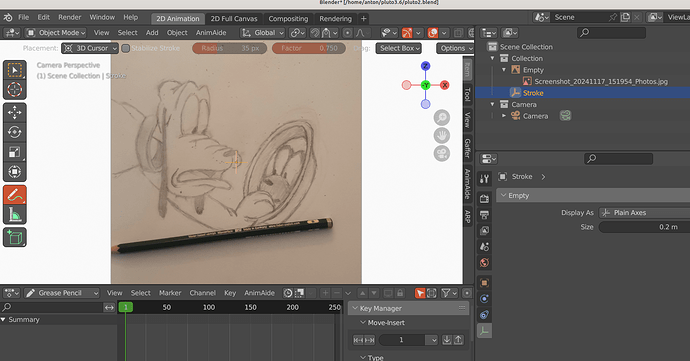
Task: Open the Options dropdown
Action: [455, 48]
